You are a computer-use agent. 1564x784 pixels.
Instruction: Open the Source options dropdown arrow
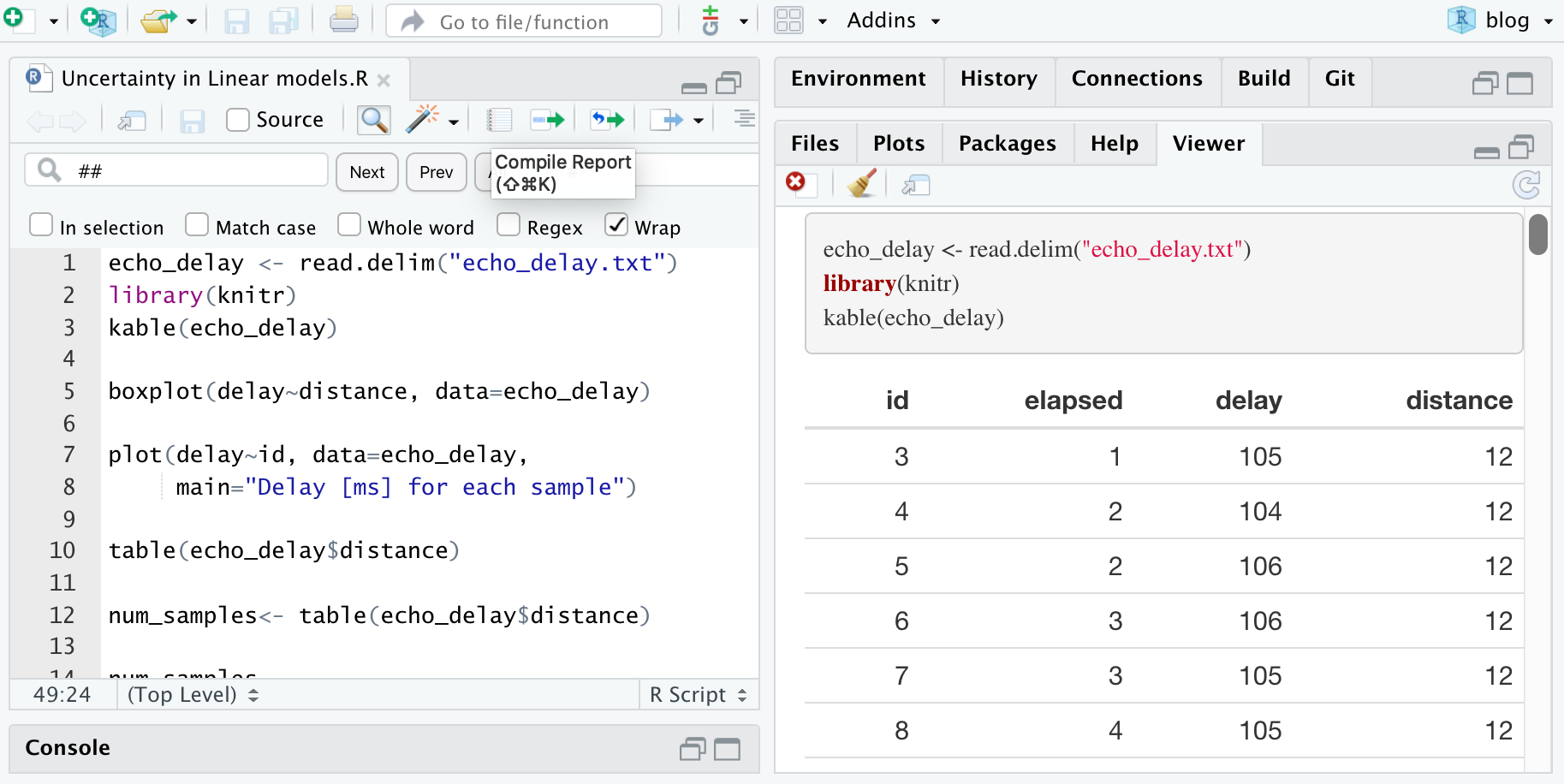pos(699,121)
